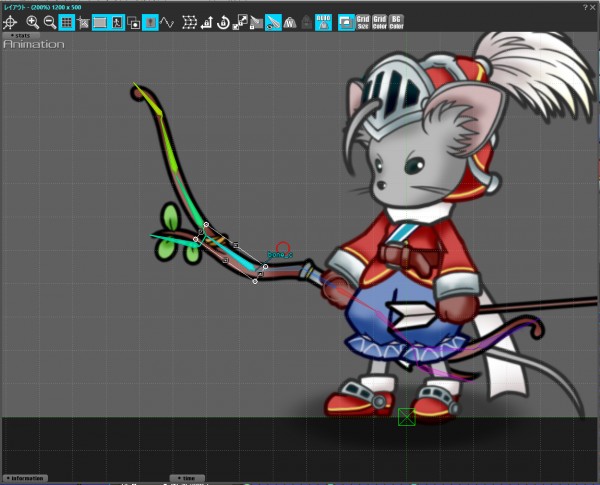Click the Grid Size button
The width and height of the screenshot is (600, 485).
pyautogui.click(x=363, y=23)
